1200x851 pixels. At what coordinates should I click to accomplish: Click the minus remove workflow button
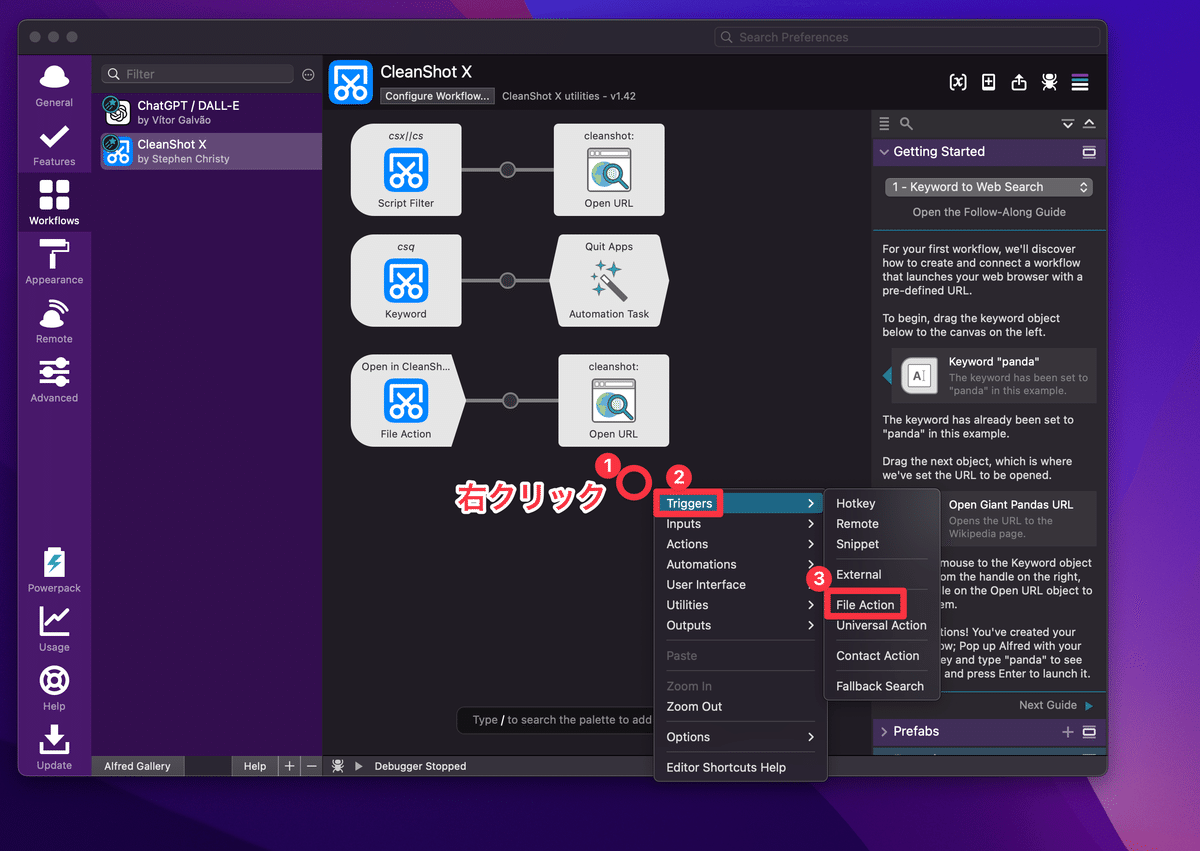pos(311,766)
